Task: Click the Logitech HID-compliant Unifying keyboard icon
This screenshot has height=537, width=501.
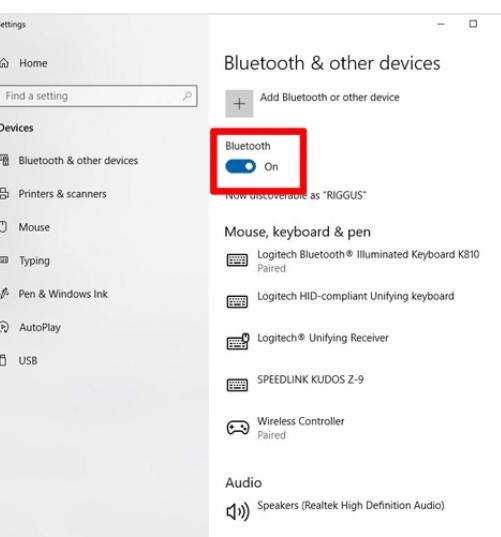Action: [237, 302]
